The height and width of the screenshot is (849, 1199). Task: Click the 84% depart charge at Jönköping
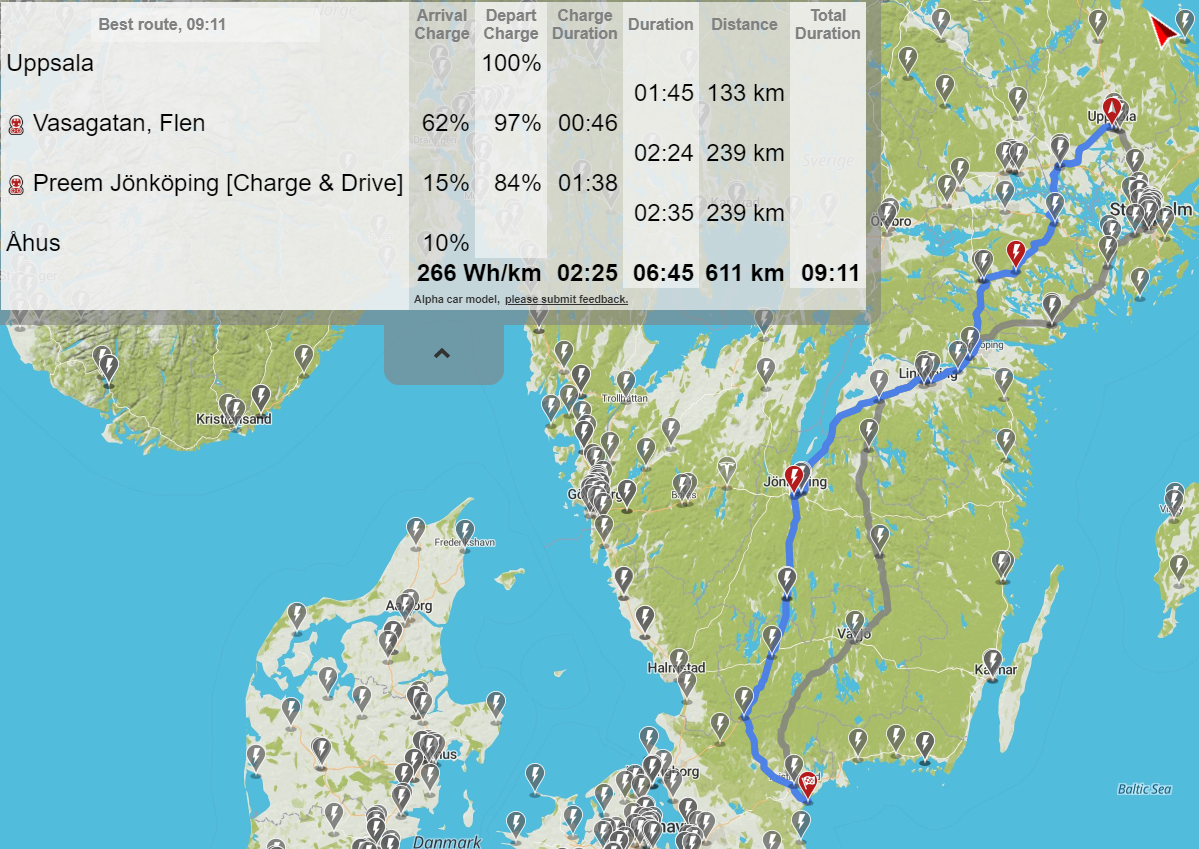point(518,184)
